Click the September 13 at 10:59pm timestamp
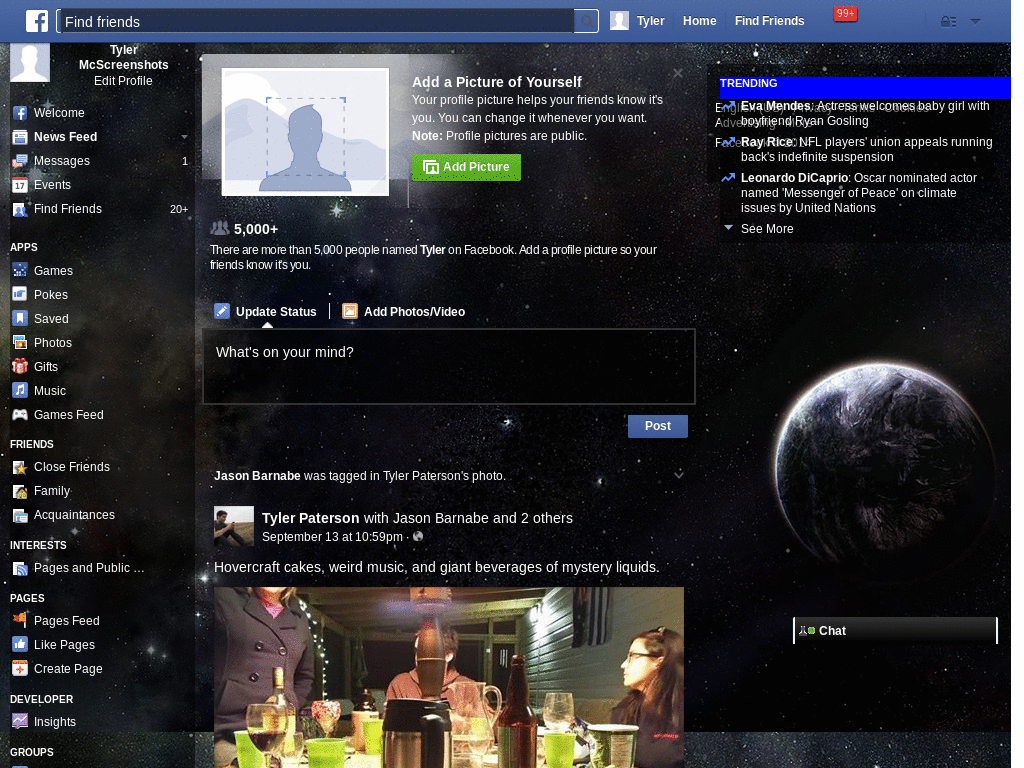Screen dimensions: 1024x768 [x=332, y=537]
